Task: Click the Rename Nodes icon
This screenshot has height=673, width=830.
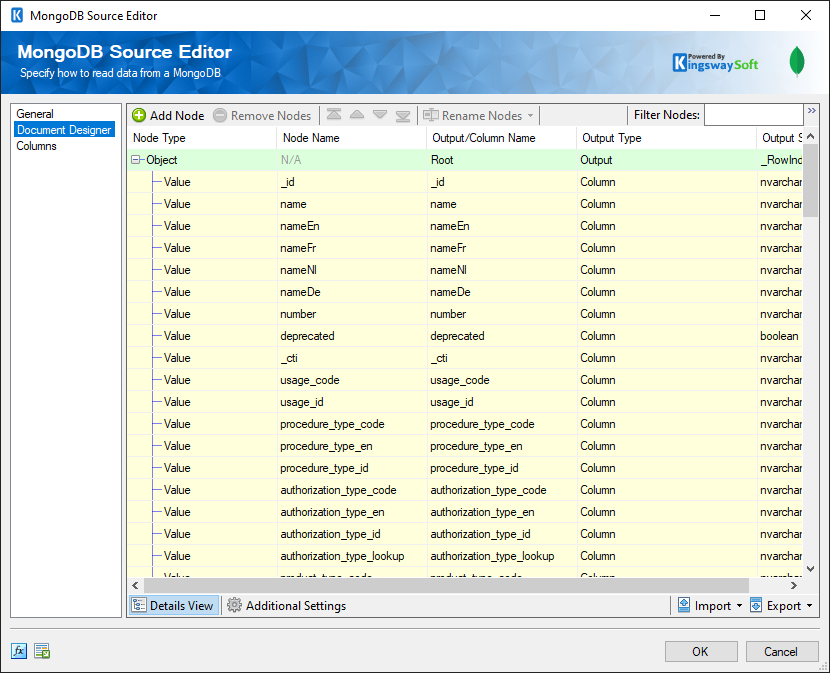Action: point(431,114)
